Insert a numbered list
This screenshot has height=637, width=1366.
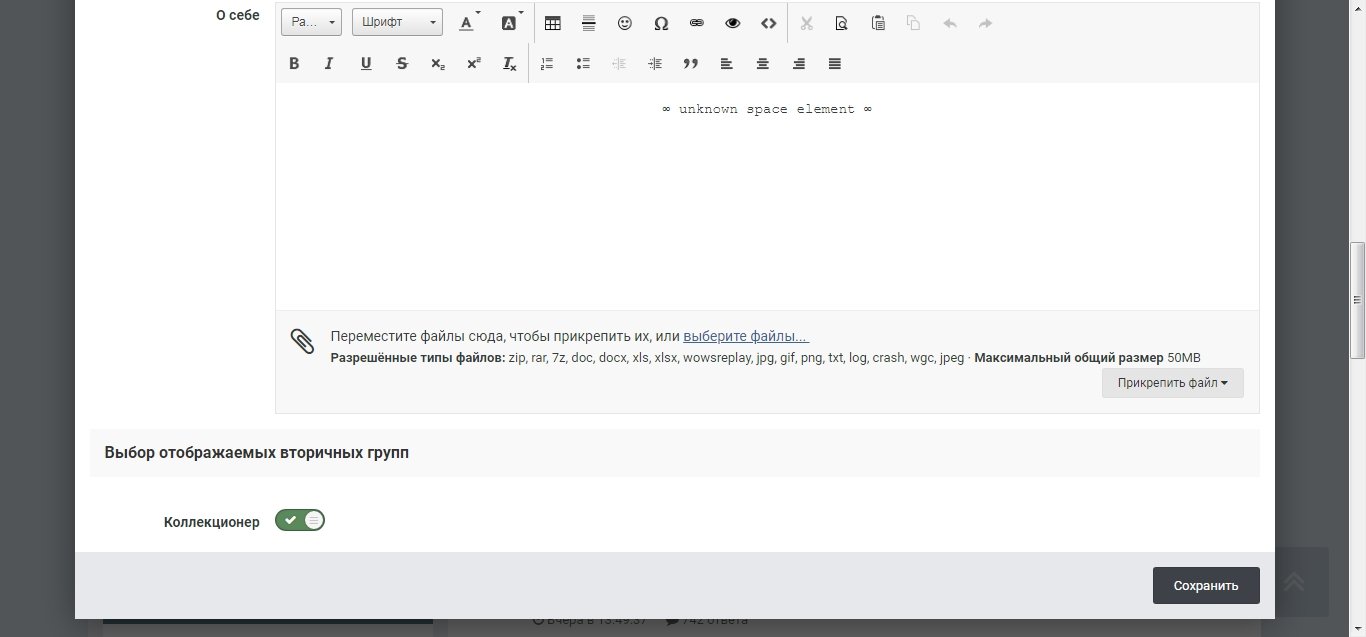(547, 64)
